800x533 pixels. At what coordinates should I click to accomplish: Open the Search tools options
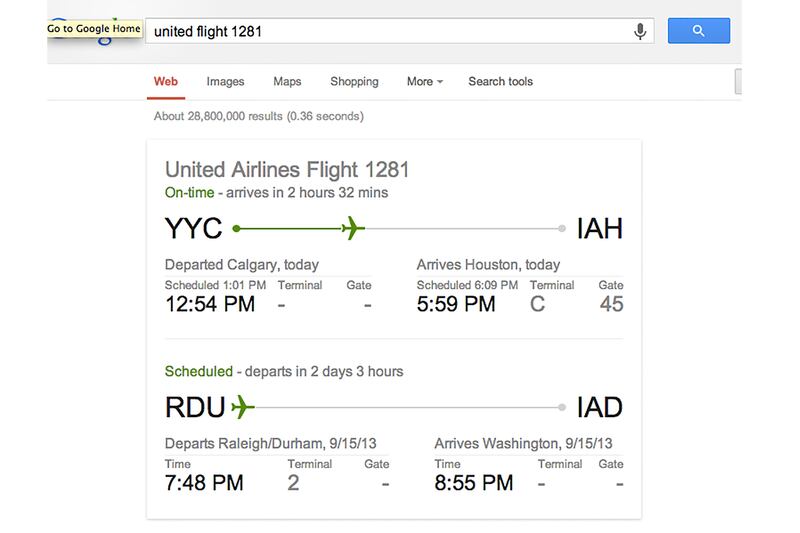[x=500, y=82]
